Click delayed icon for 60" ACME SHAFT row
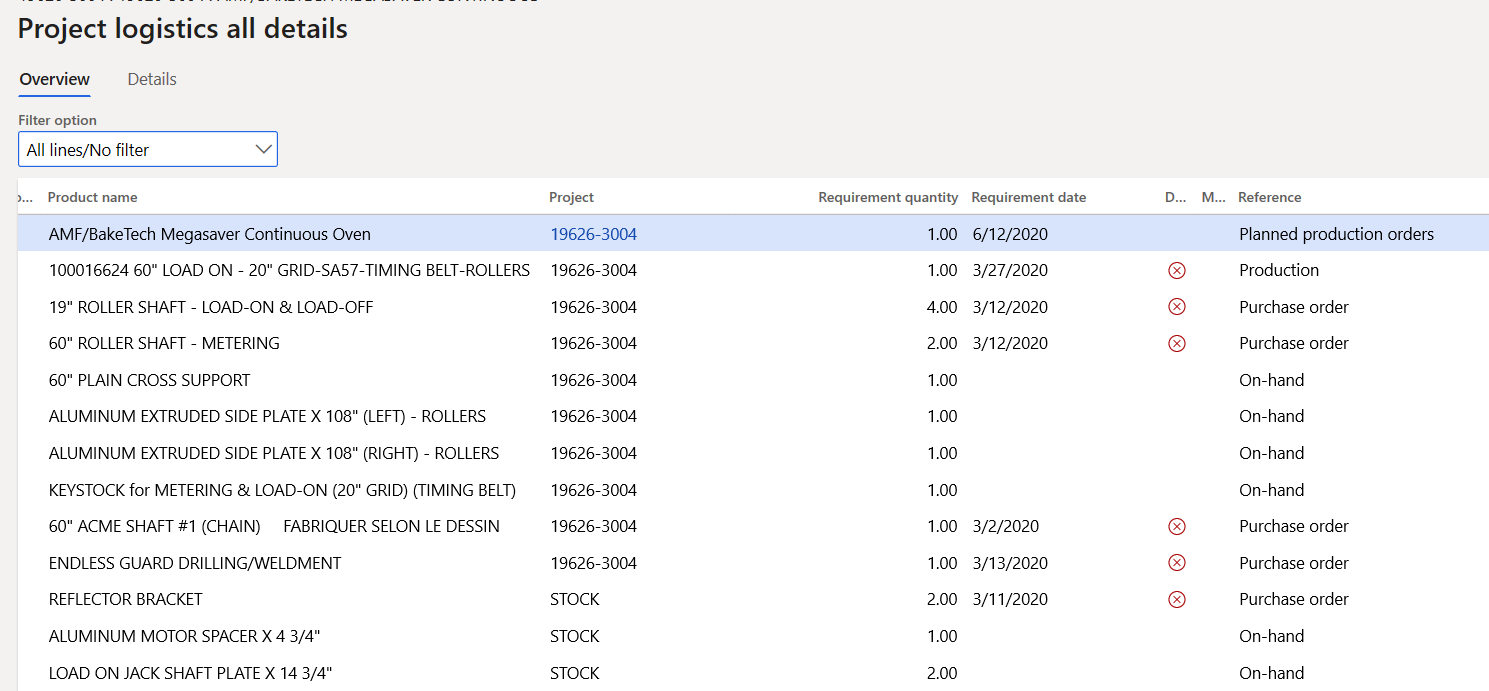This screenshot has height=691, width=1489. (x=1177, y=526)
